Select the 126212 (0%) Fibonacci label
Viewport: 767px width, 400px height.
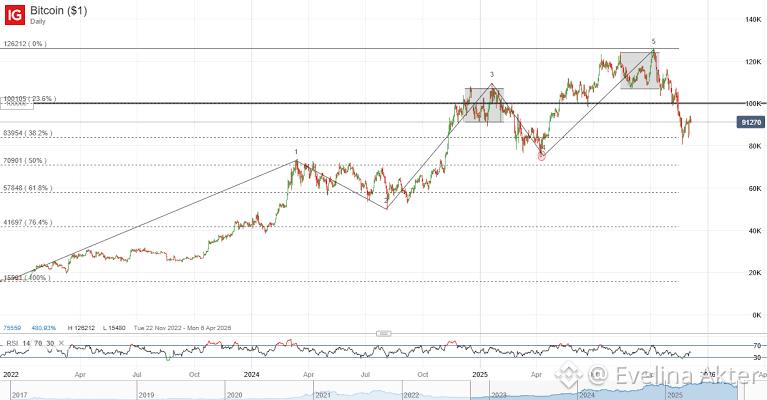click(25, 44)
